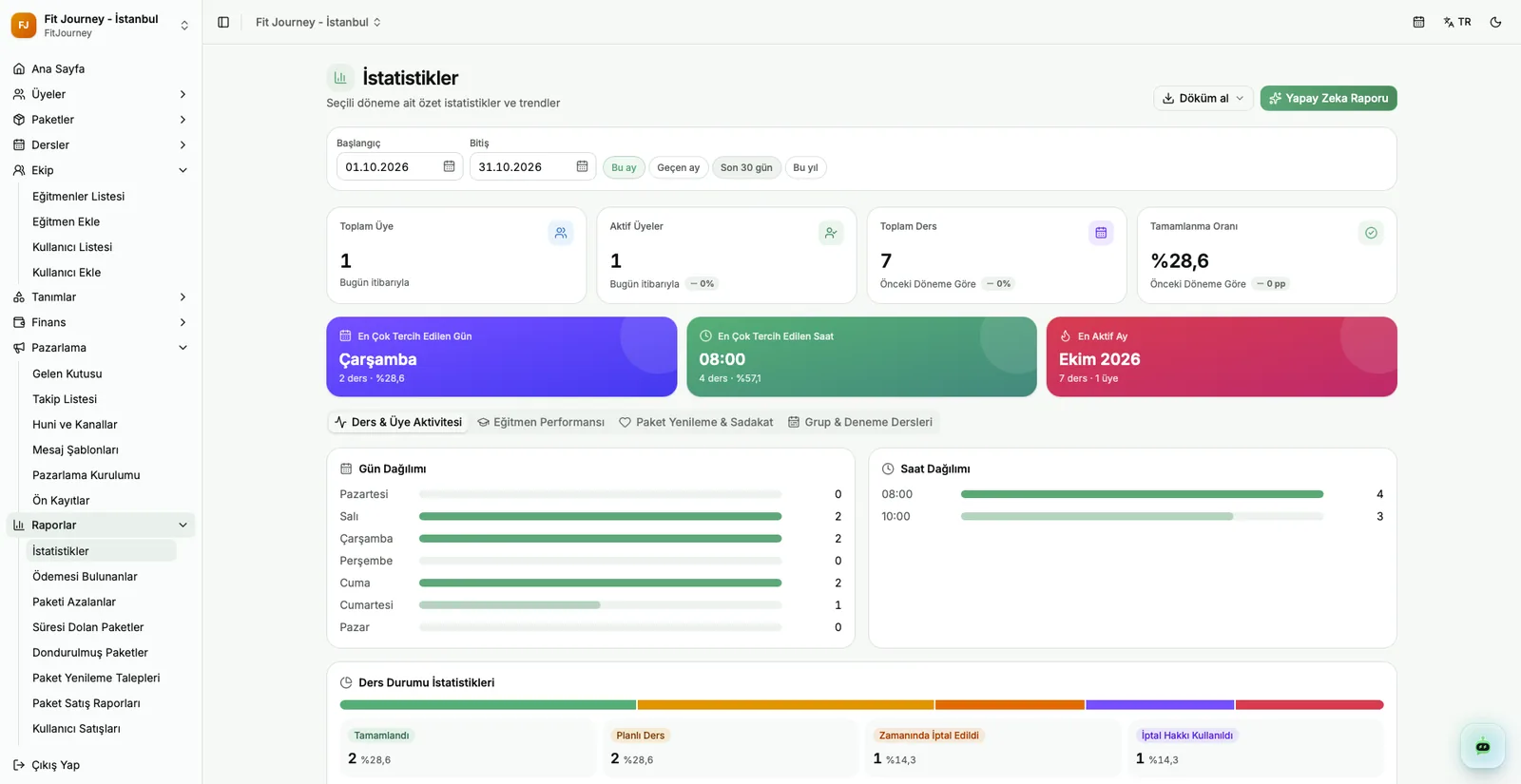Click the FJ workspace logo
Image resolution: width=1521 pixels, height=784 pixels.
click(x=24, y=25)
